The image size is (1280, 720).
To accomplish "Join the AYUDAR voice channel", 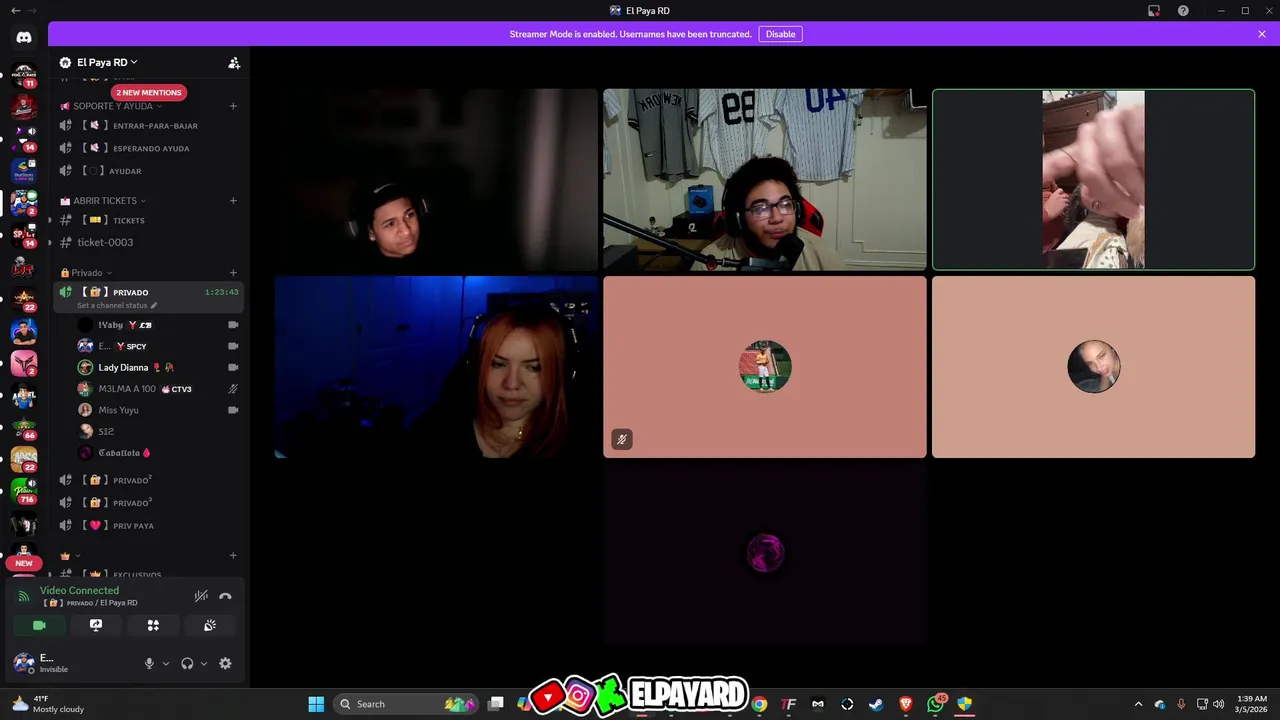I will click(x=149, y=171).
